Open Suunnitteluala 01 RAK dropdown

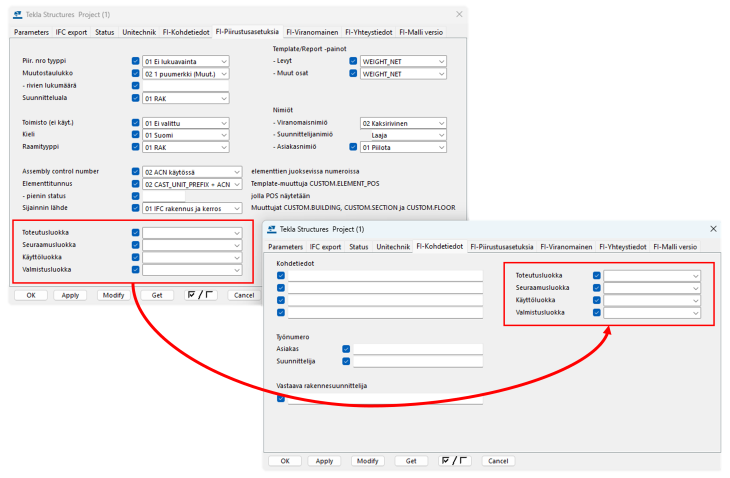coord(185,99)
